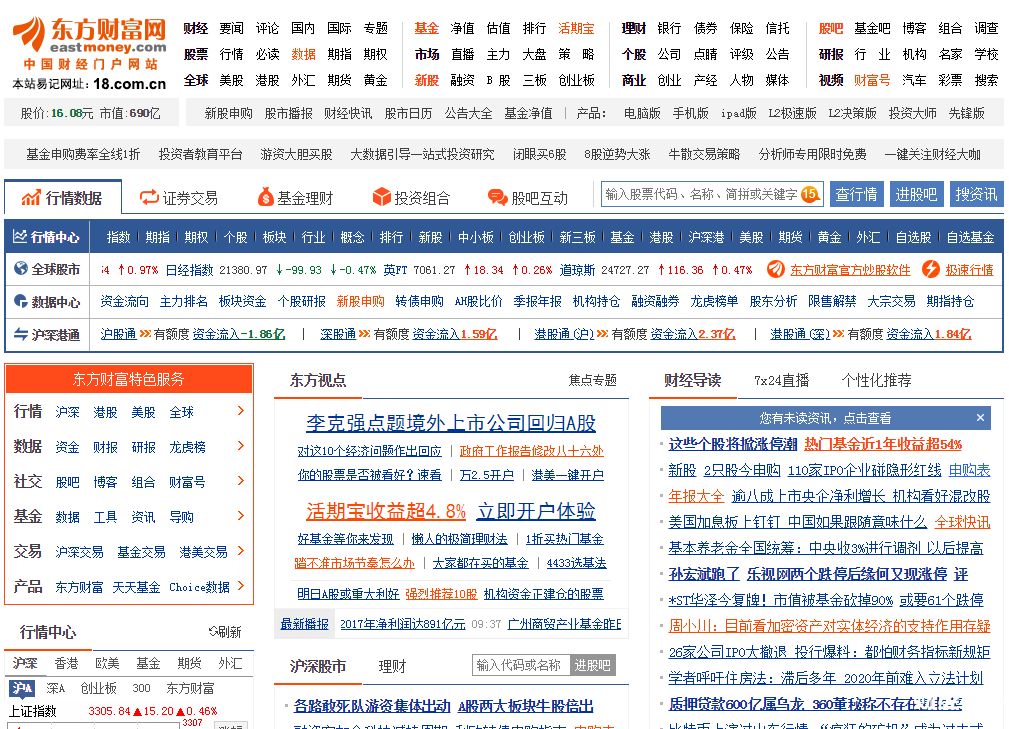Open the 资金流入-1.86亿 link for 沪股通
Screen dimensions: 1009x729
(239, 334)
